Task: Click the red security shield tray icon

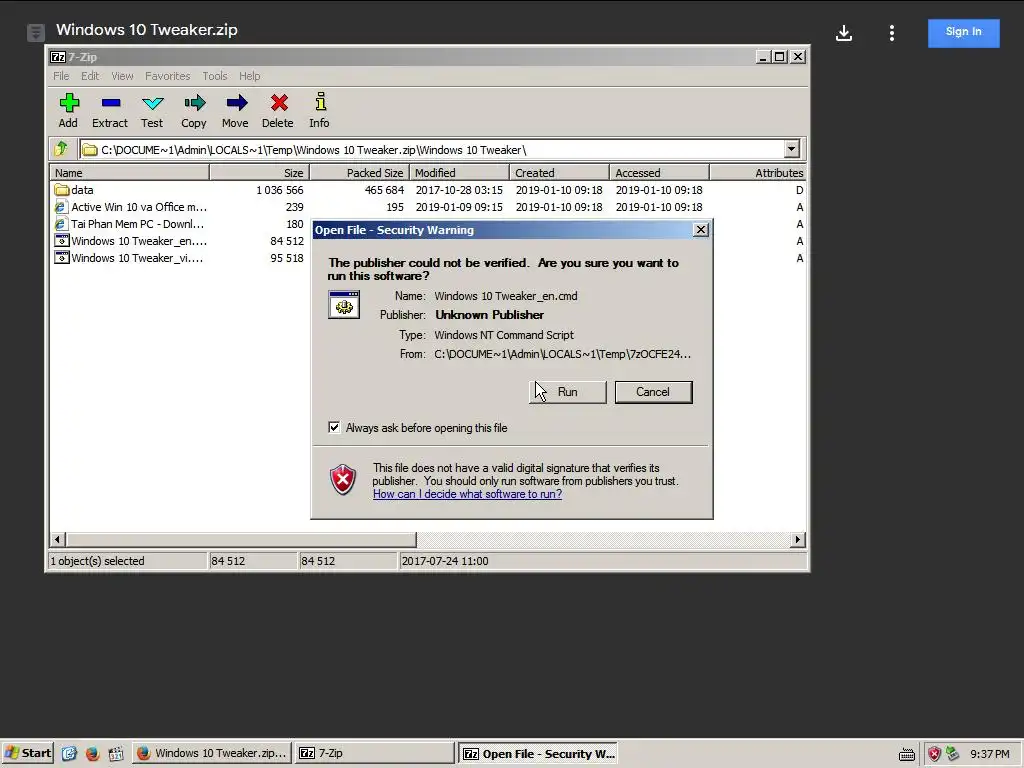Action: 935,754
